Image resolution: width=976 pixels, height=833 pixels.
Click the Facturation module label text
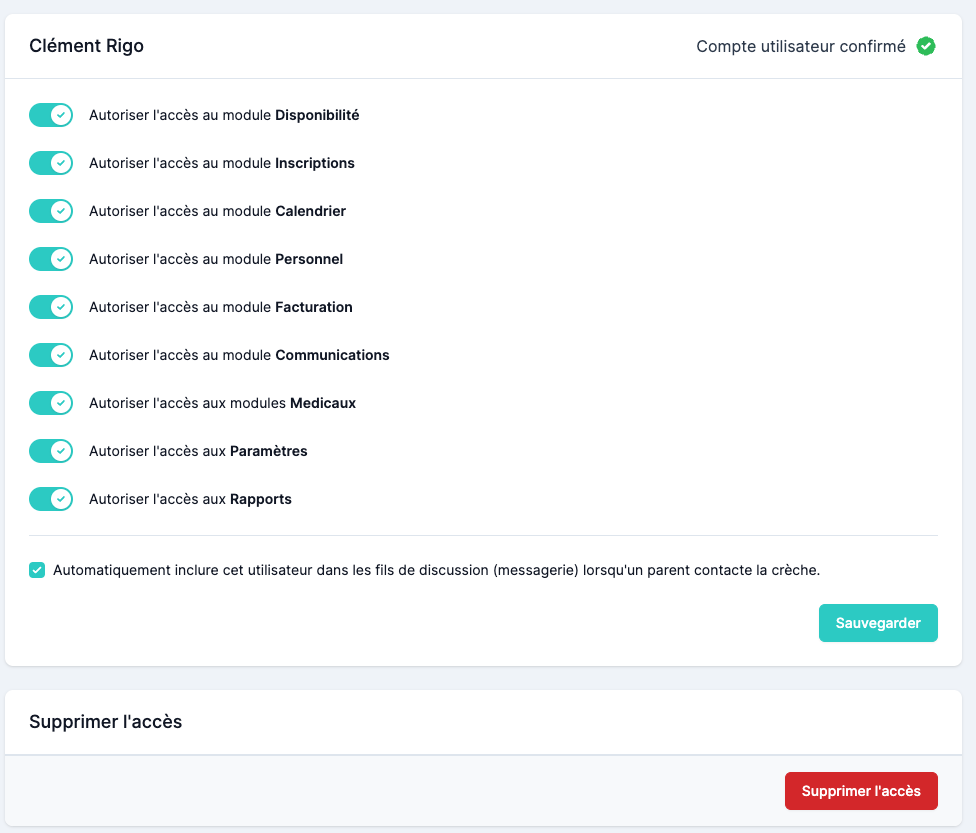pyautogui.click(x=220, y=307)
